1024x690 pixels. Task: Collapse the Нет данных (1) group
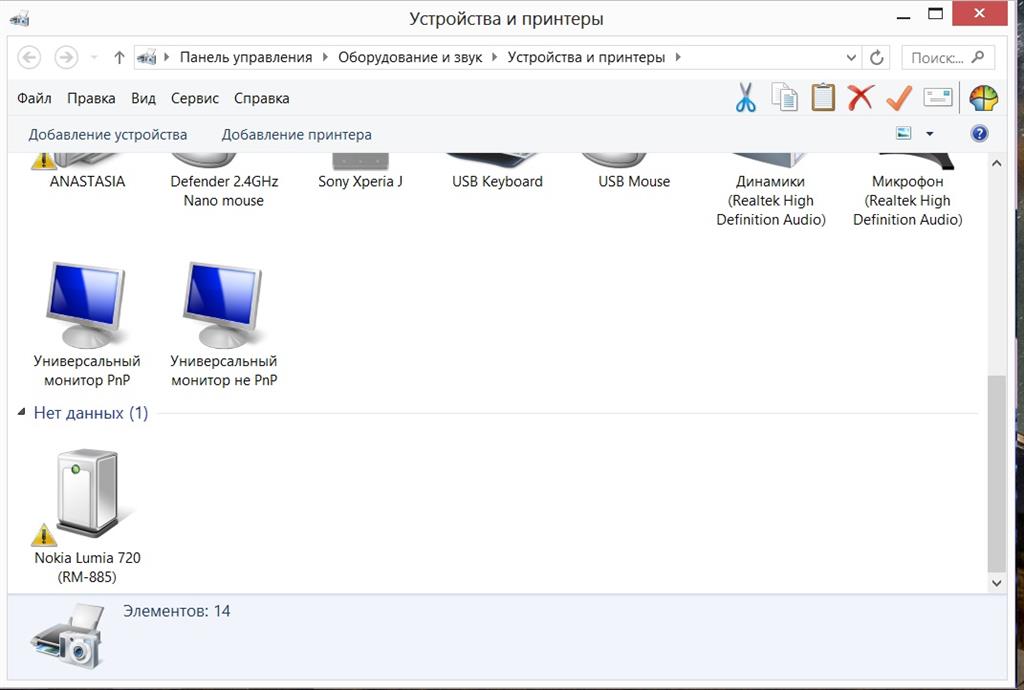[x=21, y=412]
